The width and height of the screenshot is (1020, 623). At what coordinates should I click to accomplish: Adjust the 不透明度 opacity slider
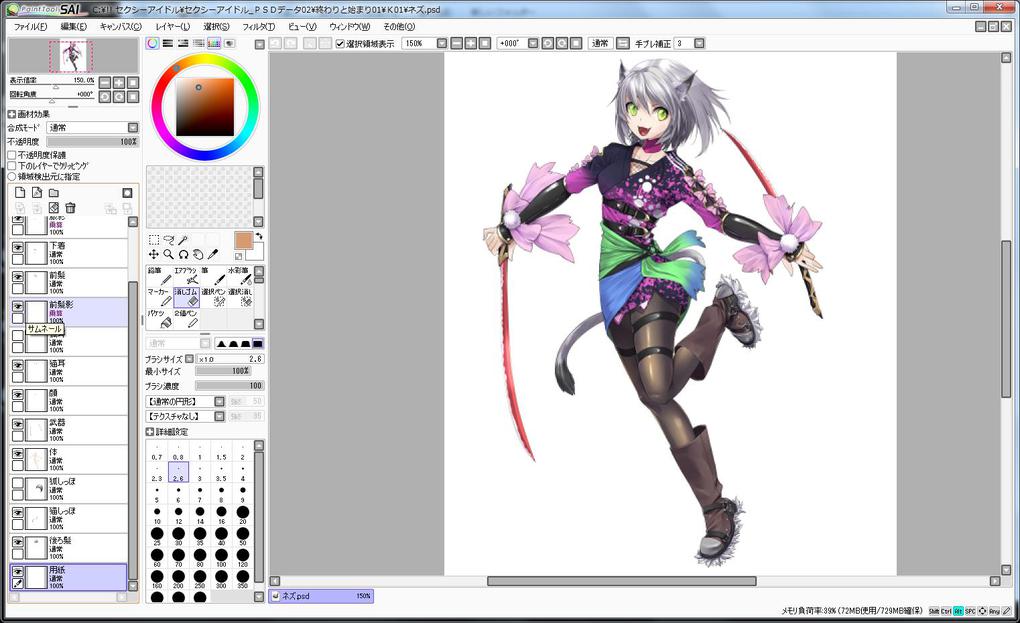coord(92,142)
